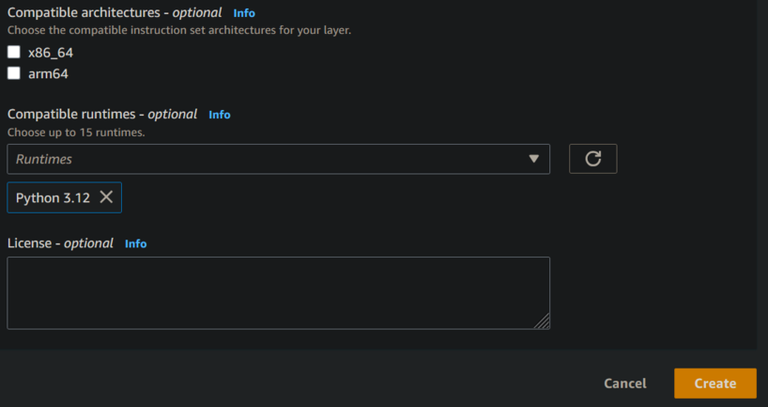Enable the x86_64 architecture checkbox
768x407 pixels.
pyautogui.click(x=14, y=52)
